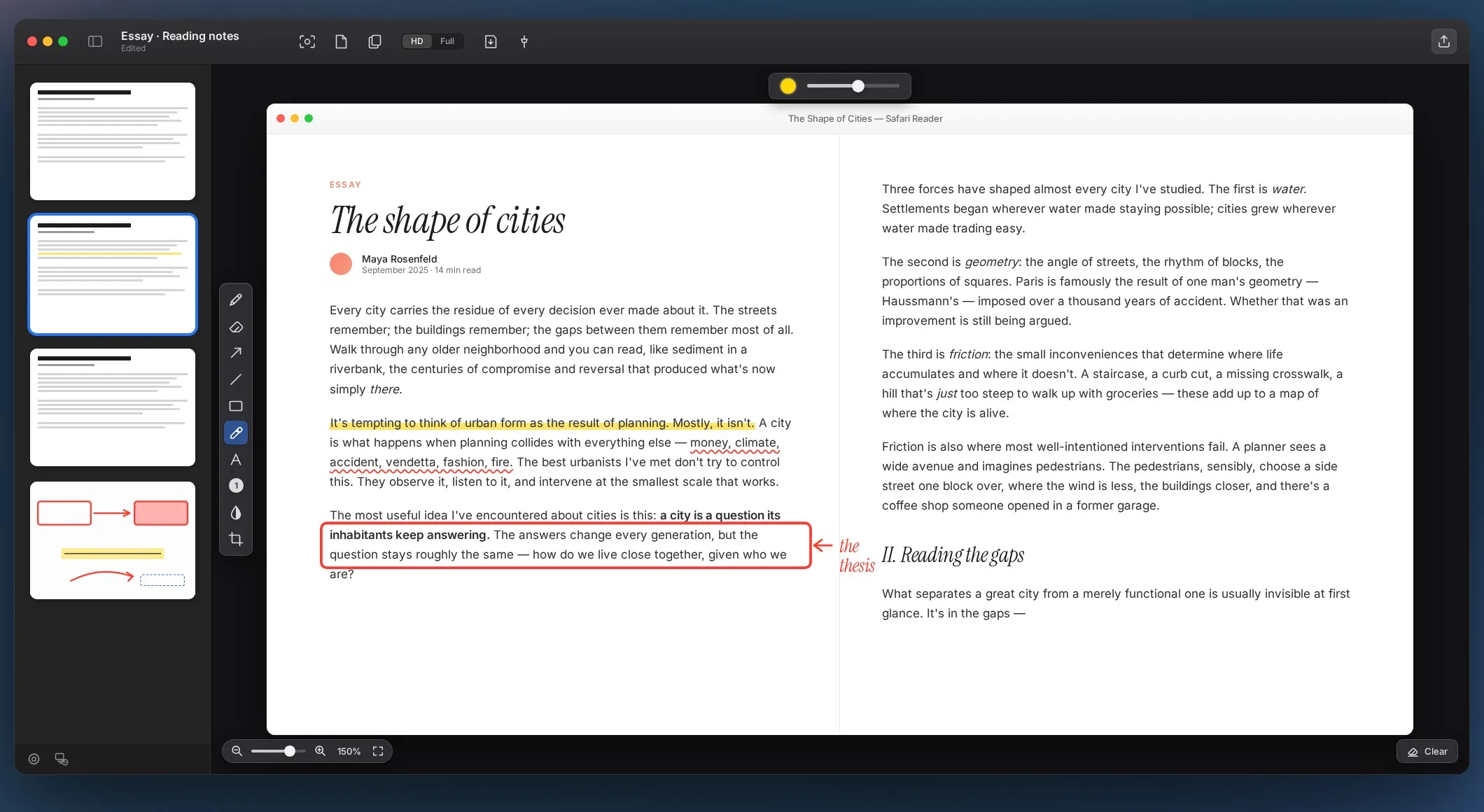
Task: Toggle the sidebar panel
Action: pyautogui.click(x=95, y=41)
